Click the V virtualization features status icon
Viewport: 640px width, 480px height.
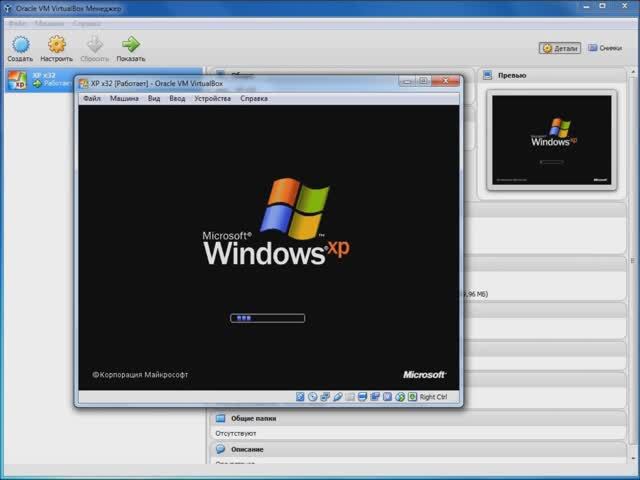click(387, 397)
